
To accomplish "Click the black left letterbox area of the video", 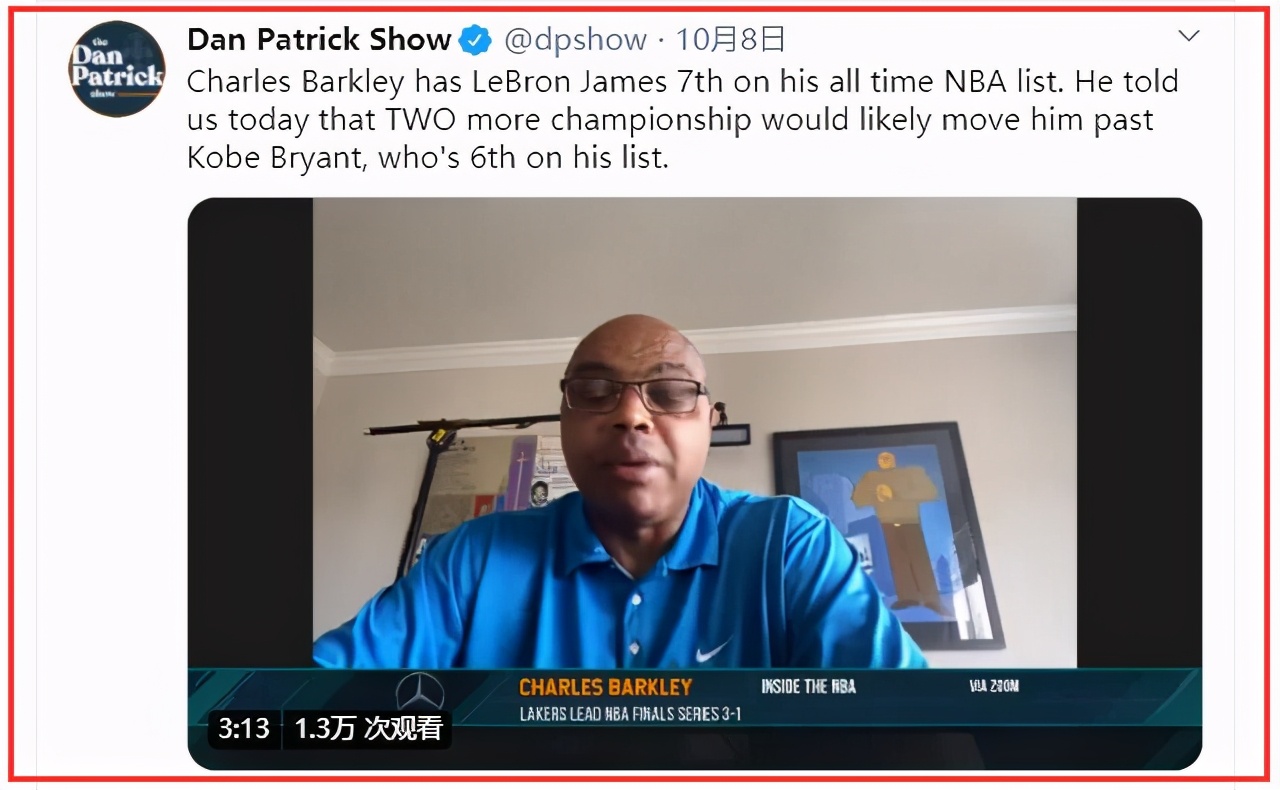I will (x=250, y=432).
